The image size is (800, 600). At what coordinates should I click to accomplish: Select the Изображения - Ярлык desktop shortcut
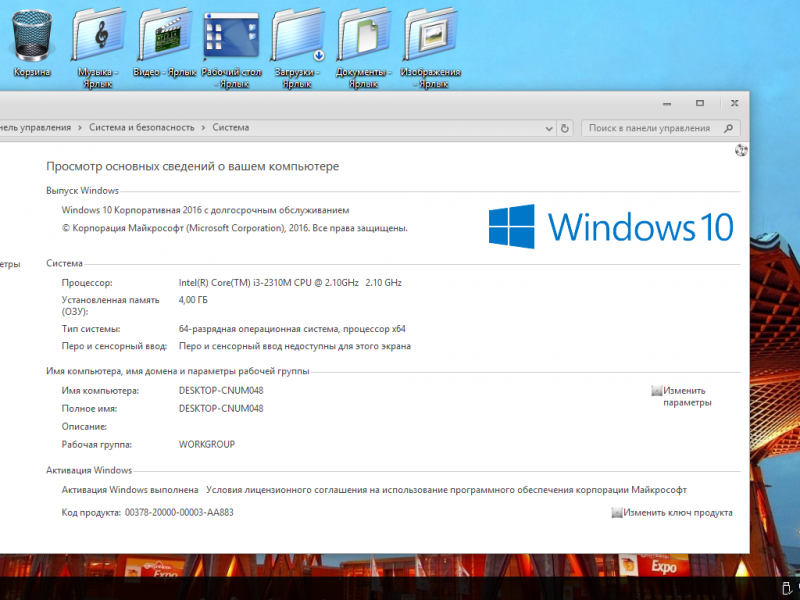point(431,48)
